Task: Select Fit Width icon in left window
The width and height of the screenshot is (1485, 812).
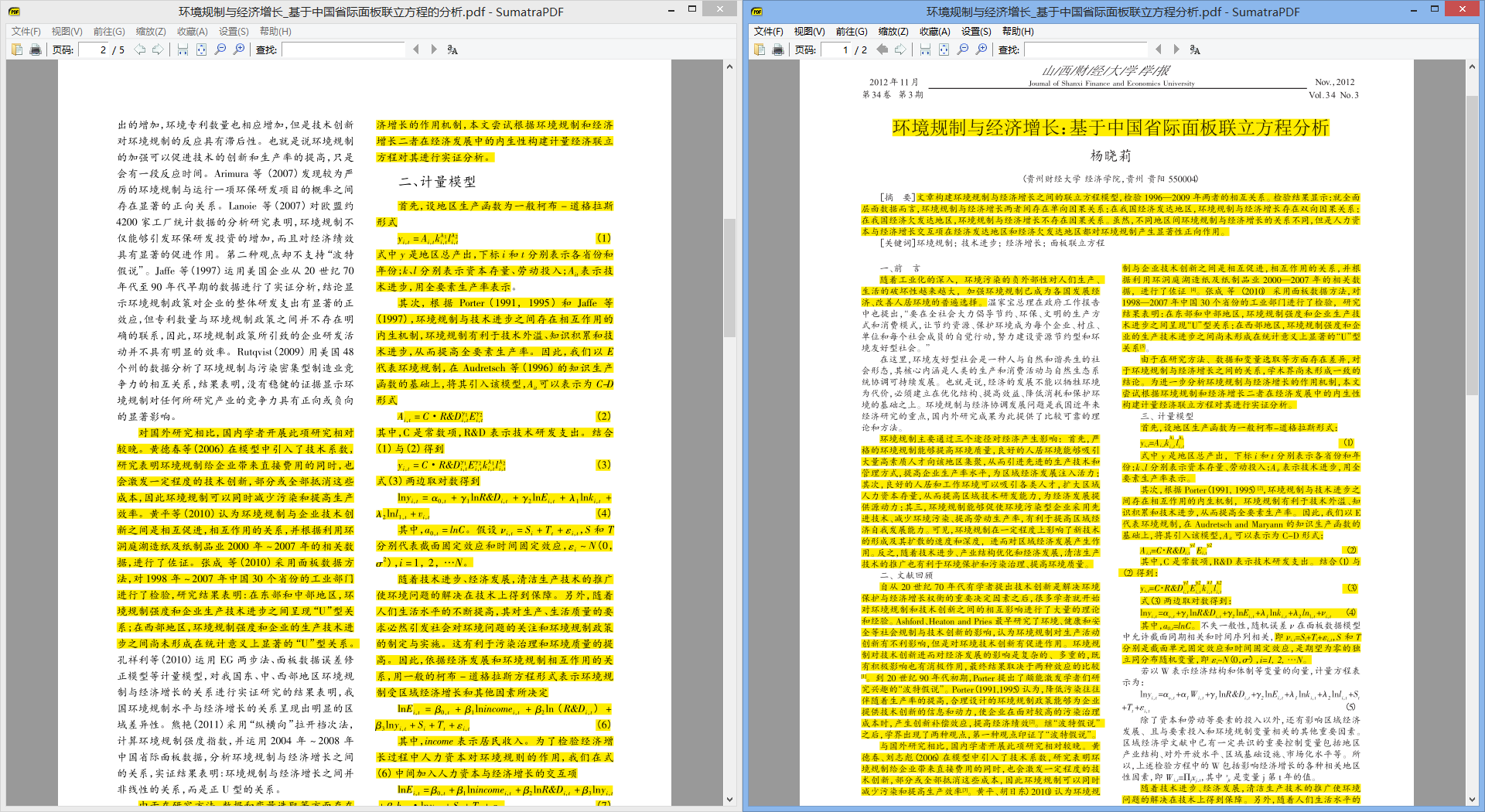Action: click(183, 49)
